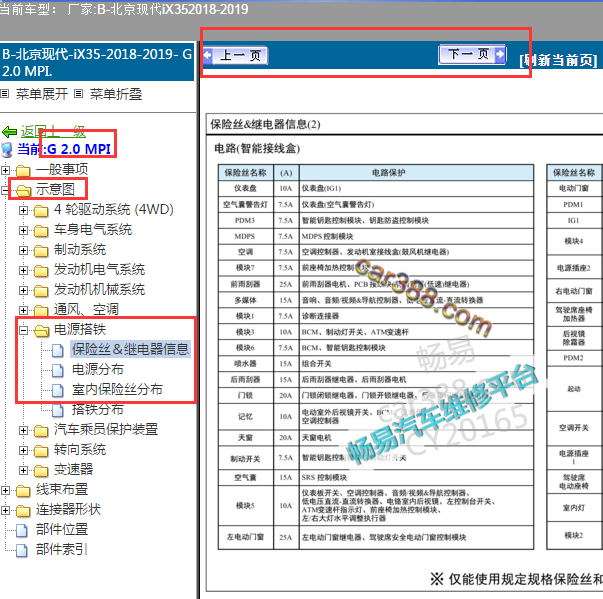Image resolution: width=603 pixels, height=599 pixels.
Task: Click the 返回上一级 back link
Action: click(53, 131)
